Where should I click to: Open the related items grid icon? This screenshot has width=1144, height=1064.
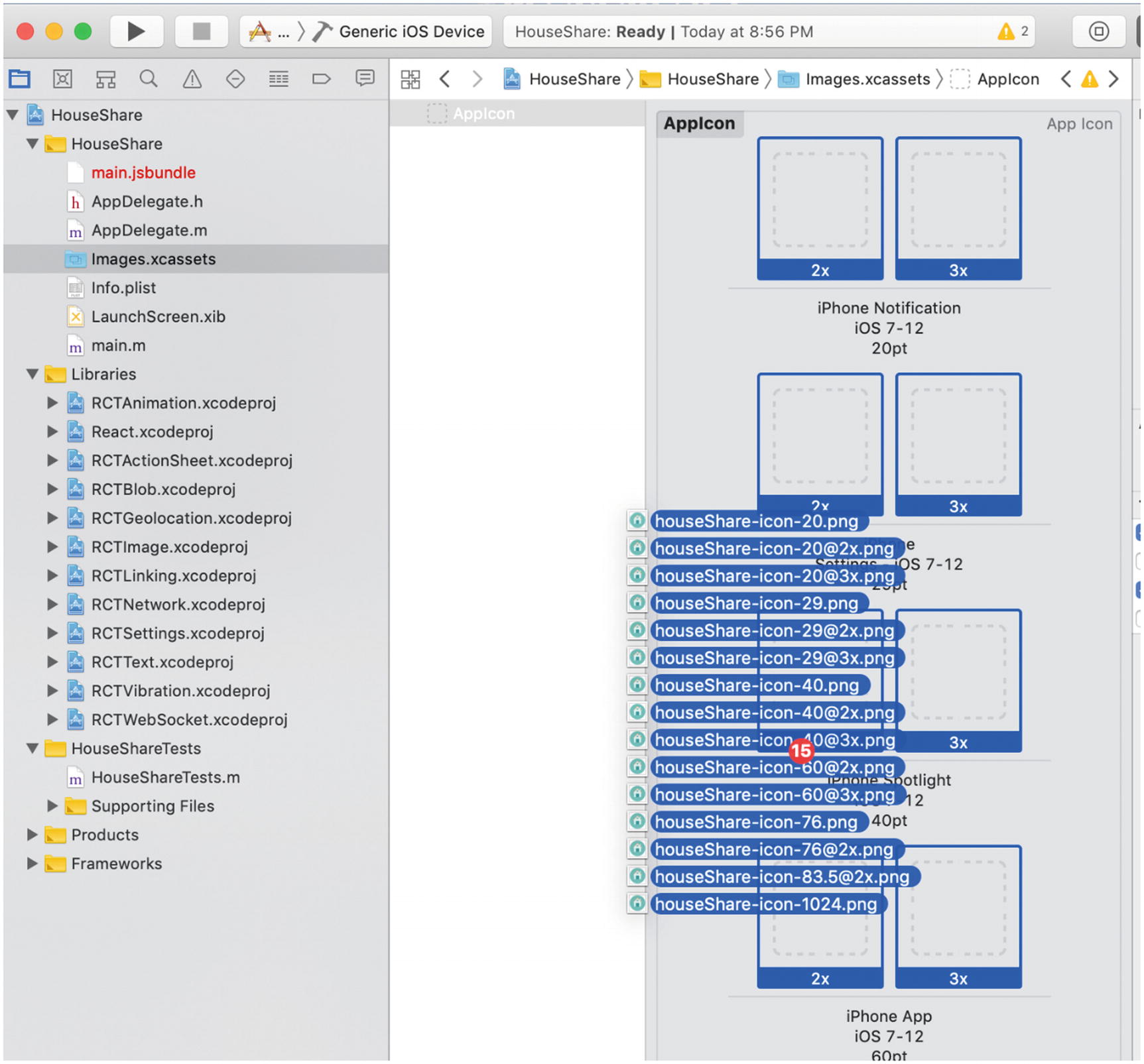click(410, 80)
